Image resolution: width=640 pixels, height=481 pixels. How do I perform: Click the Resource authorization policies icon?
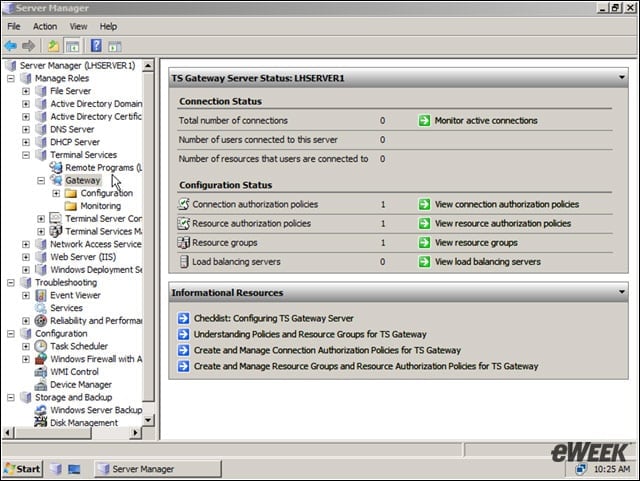(184, 223)
